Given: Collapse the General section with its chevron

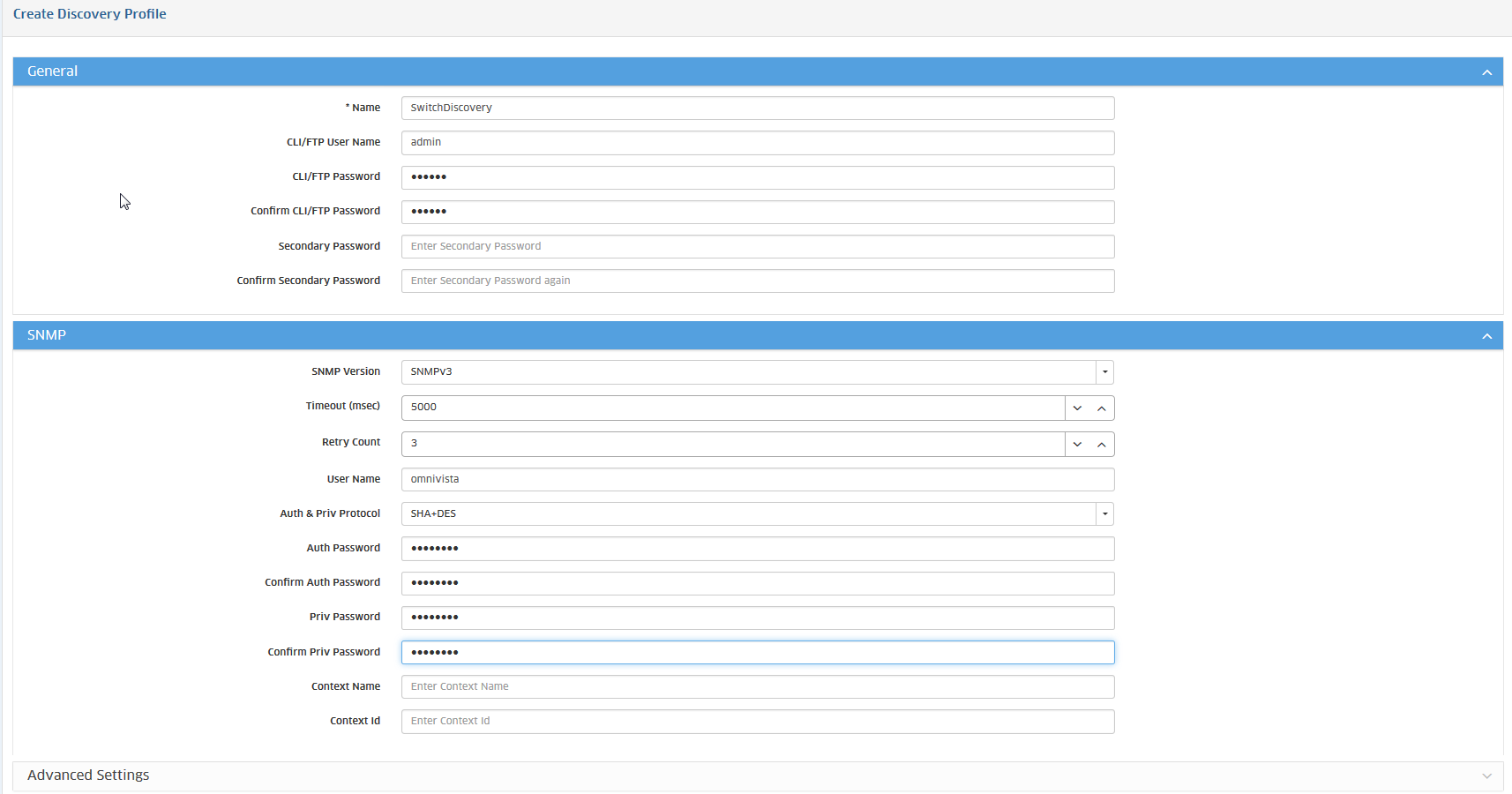Looking at the screenshot, I should pos(1486,72).
